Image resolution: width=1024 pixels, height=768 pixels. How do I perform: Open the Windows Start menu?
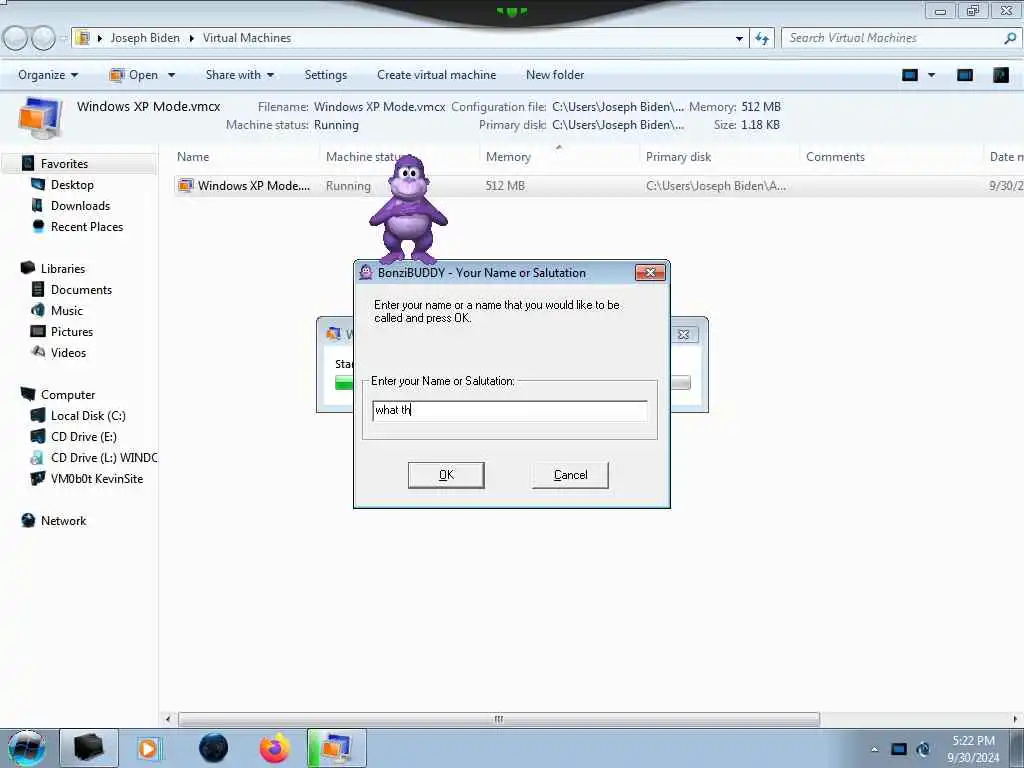(27, 748)
